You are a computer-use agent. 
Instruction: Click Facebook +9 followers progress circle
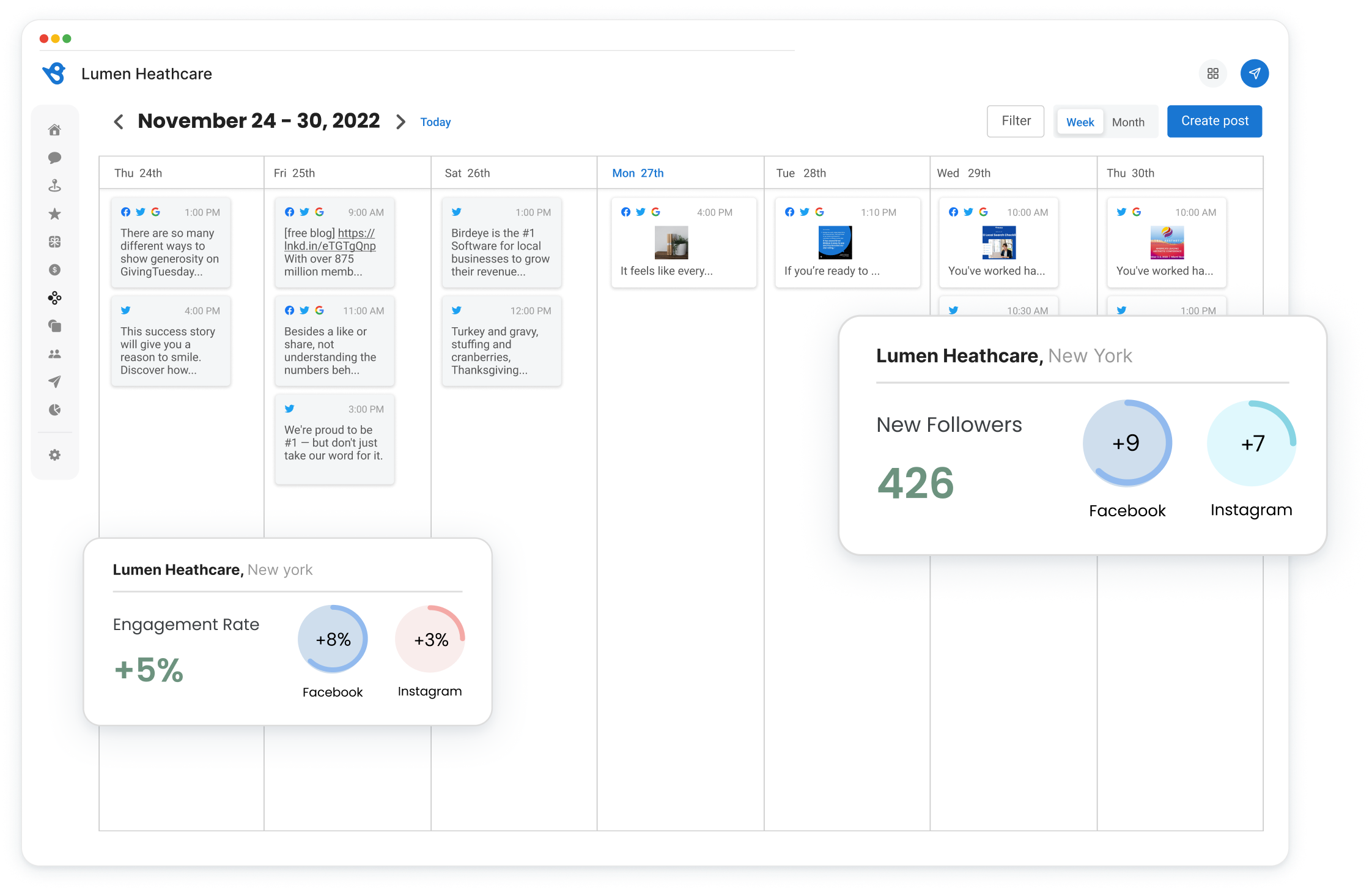1127,443
